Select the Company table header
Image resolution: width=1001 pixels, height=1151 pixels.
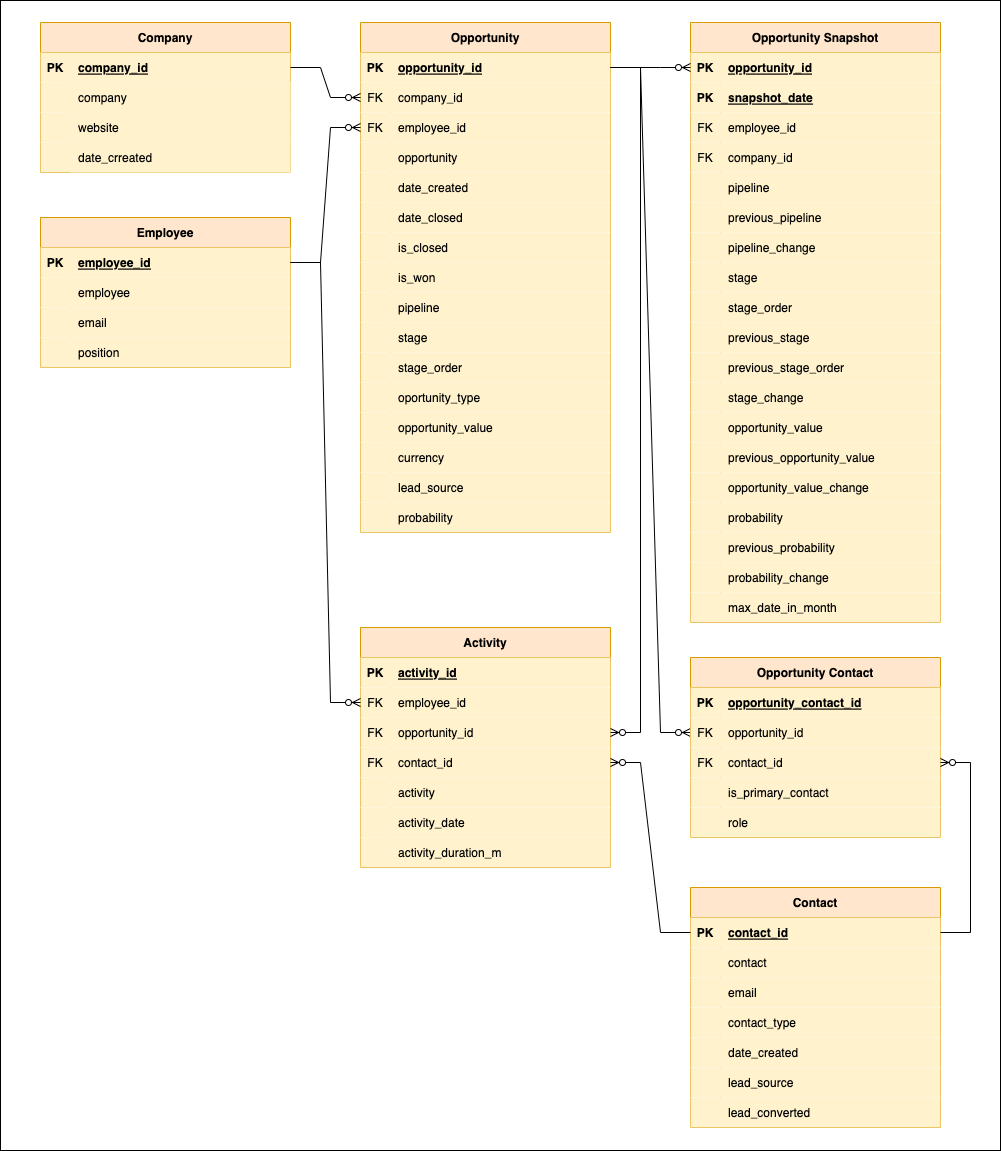click(x=165, y=37)
